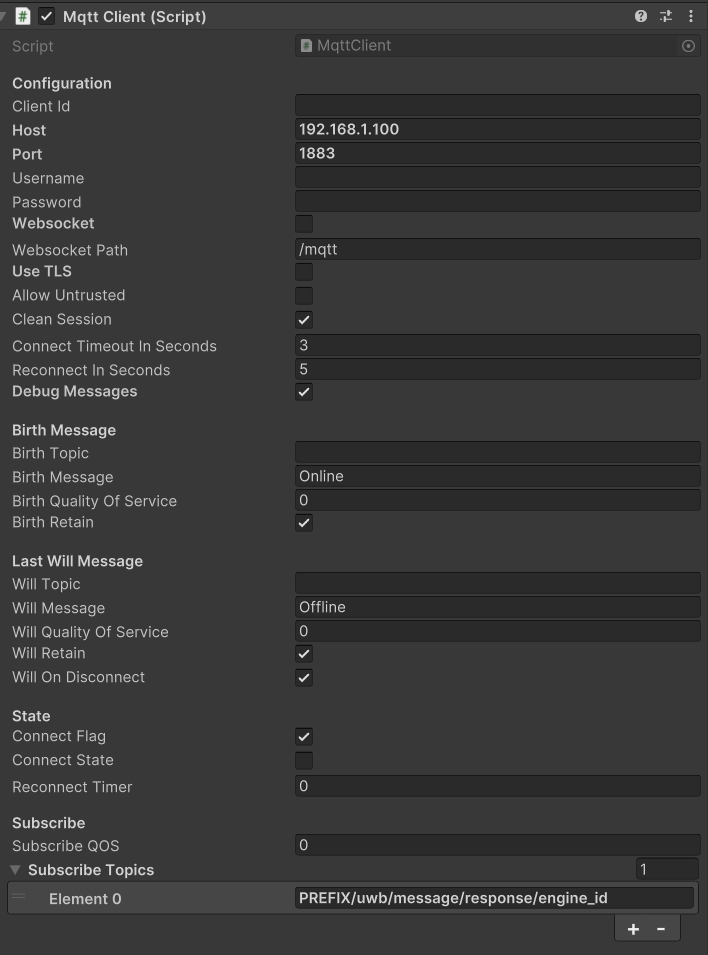This screenshot has width=708, height=955.
Task: Add a new Subscribe Topics element
Action: coord(633,929)
